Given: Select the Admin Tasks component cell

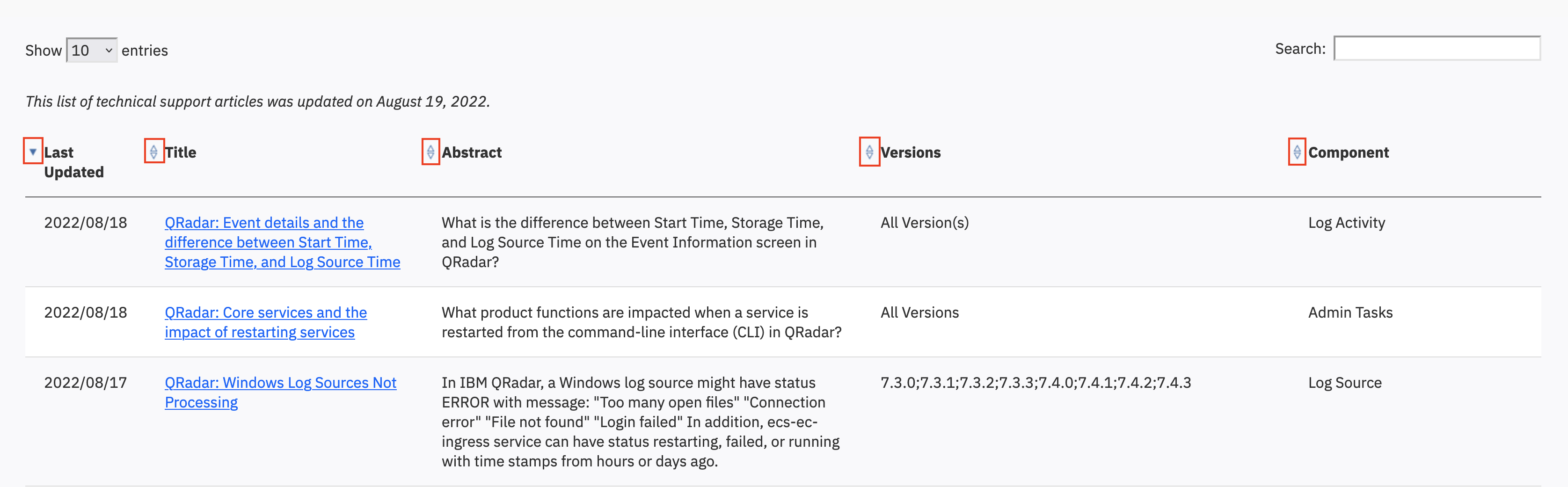Looking at the screenshot, I should coord(1350,313).
